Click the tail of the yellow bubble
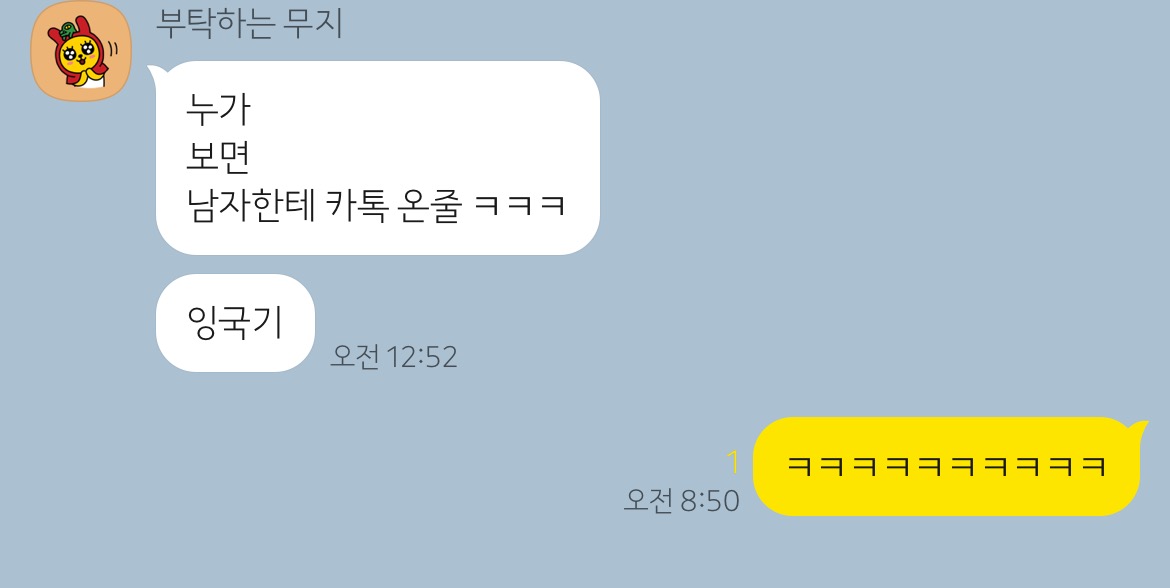 pos(1138,428)
